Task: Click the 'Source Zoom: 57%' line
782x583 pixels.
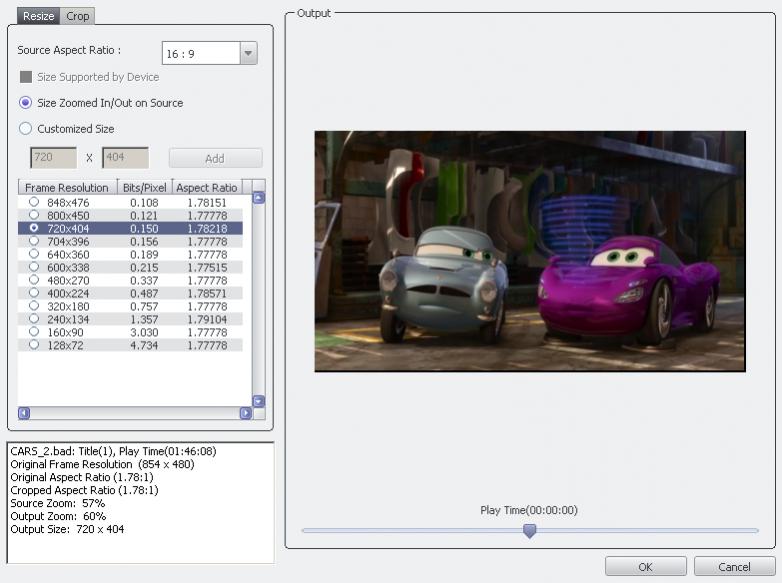Action: point(58,503)
